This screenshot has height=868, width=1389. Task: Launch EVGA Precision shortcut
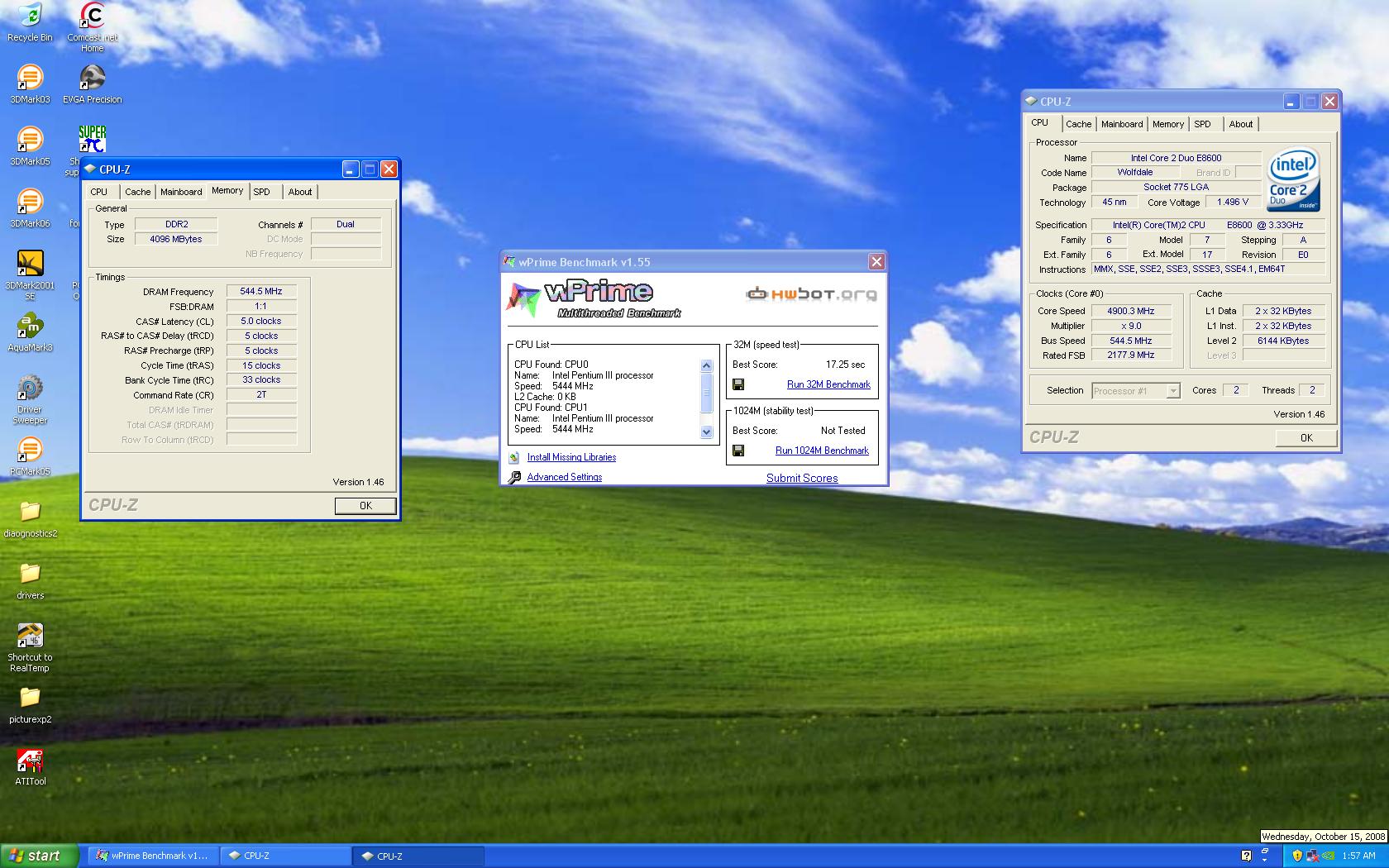point(92,84)
